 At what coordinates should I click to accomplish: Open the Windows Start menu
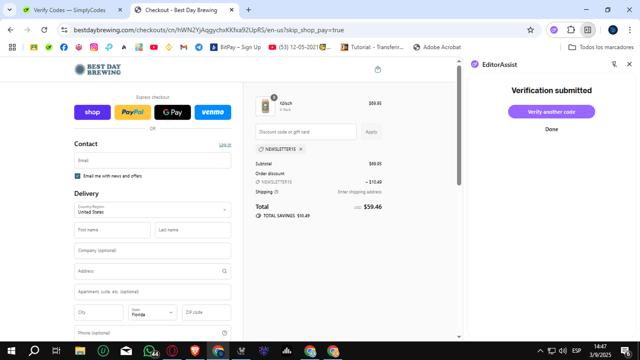[11, 351]
